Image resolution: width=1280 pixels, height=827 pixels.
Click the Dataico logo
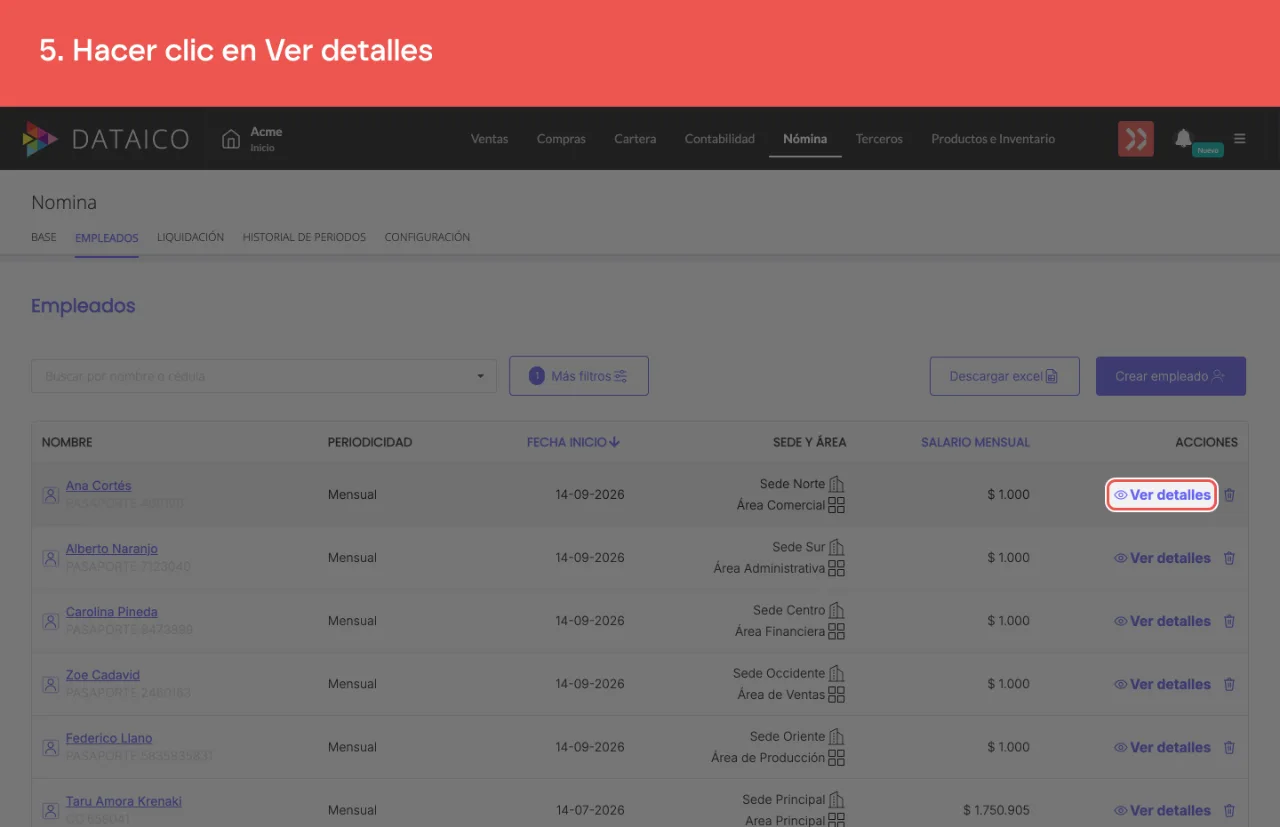pyautogui.click(x=106, y=139)
